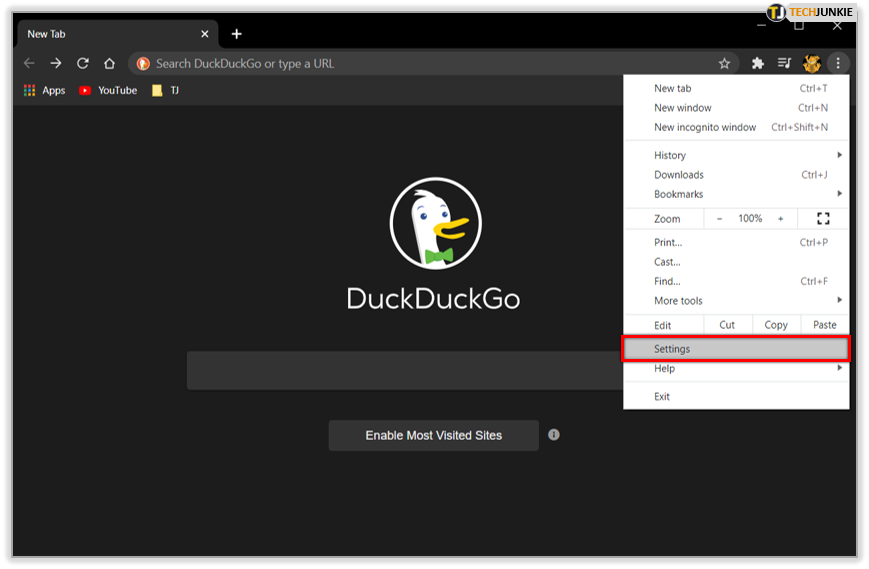Open the Extensions puzzle icon
The image size is (869, 569).
[758, 64]
